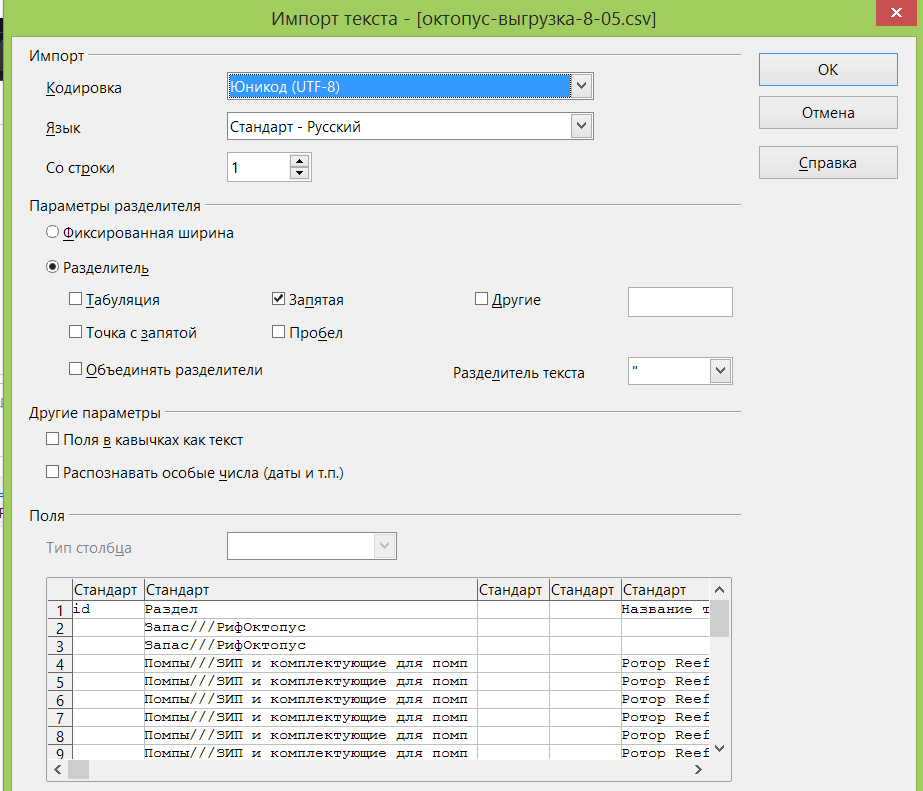Click the OK button
The width and height of the screenshot is (923, 791).
click(x=828, y=69)
